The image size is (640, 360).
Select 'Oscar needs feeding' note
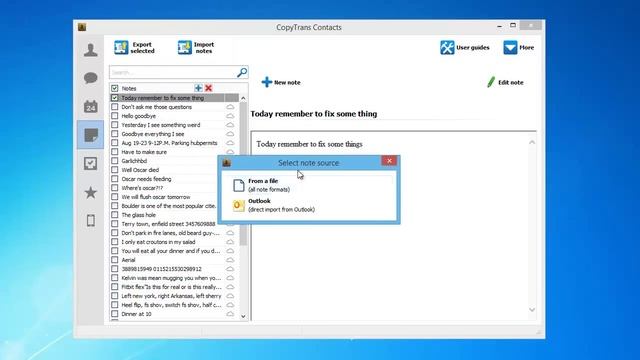tap(146, 179)
